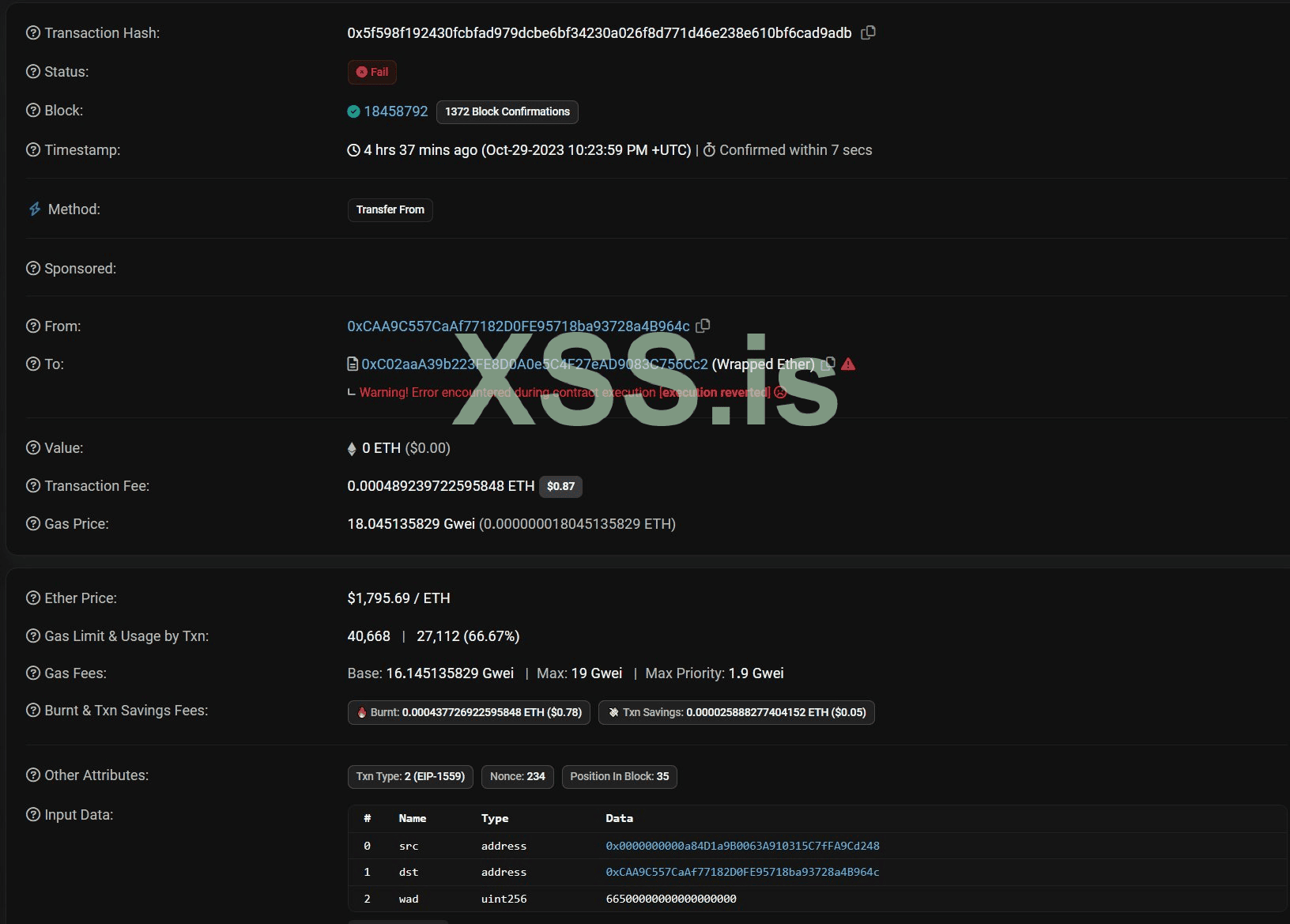
Task: Click help icon next to Gas Fees
Action: (33, 673)
